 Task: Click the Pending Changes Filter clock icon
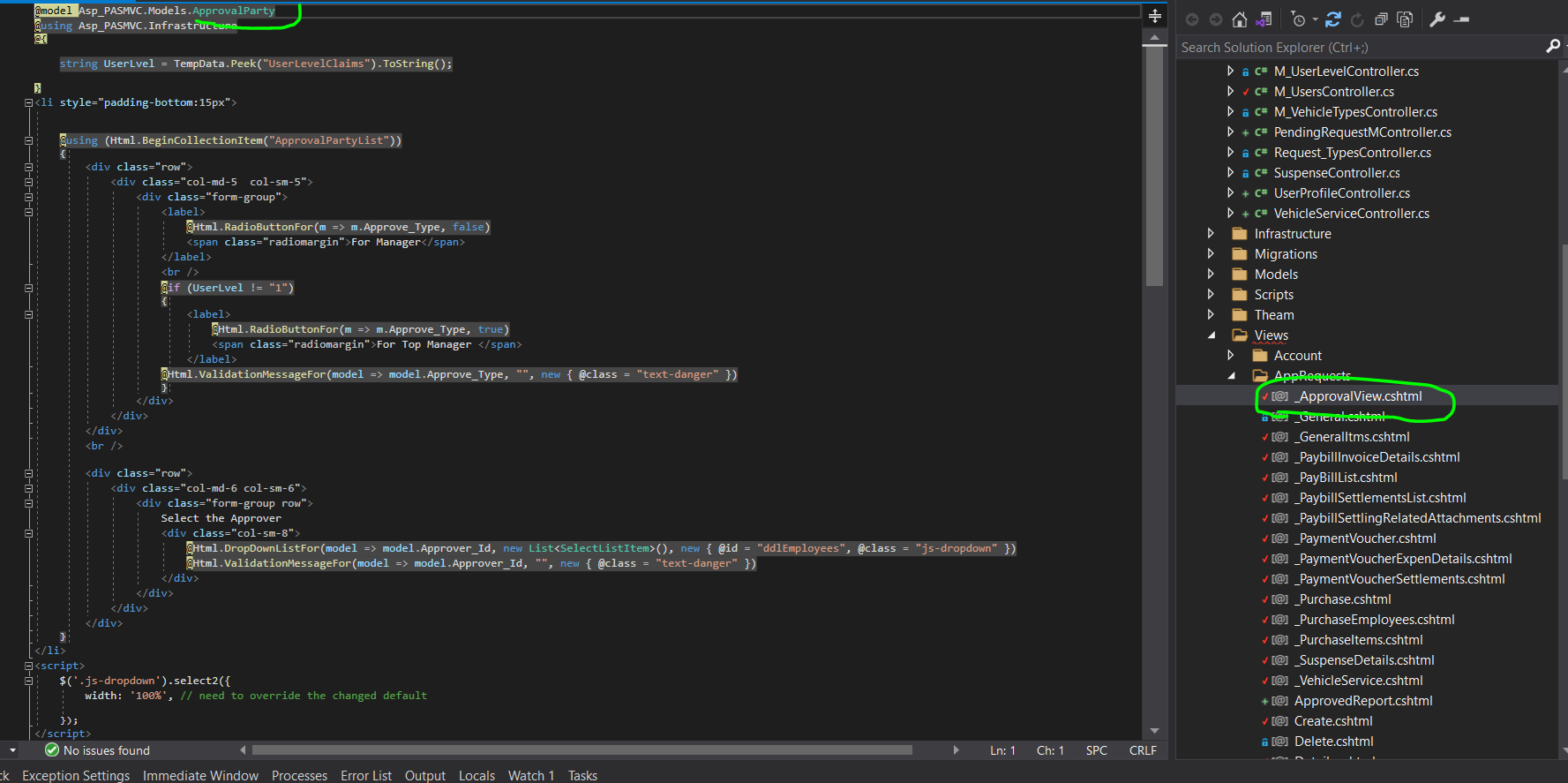1297,19
